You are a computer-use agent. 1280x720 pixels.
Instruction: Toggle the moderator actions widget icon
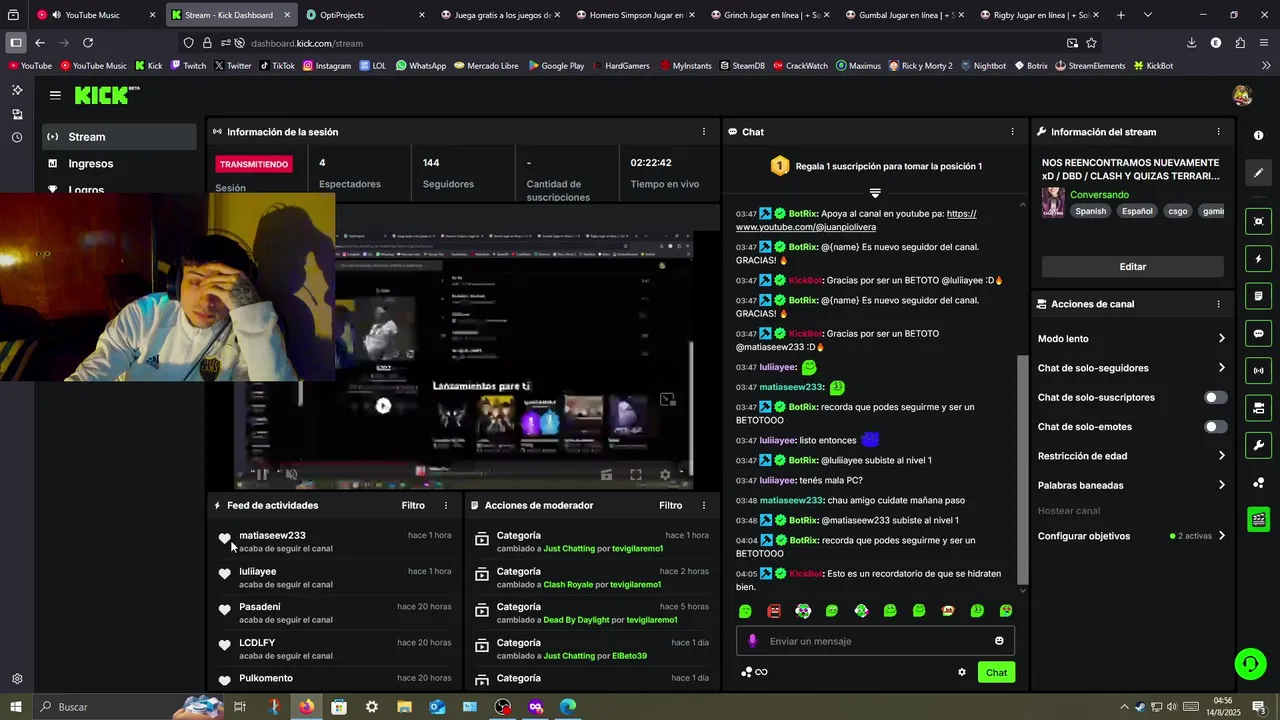click(1258, 408)
